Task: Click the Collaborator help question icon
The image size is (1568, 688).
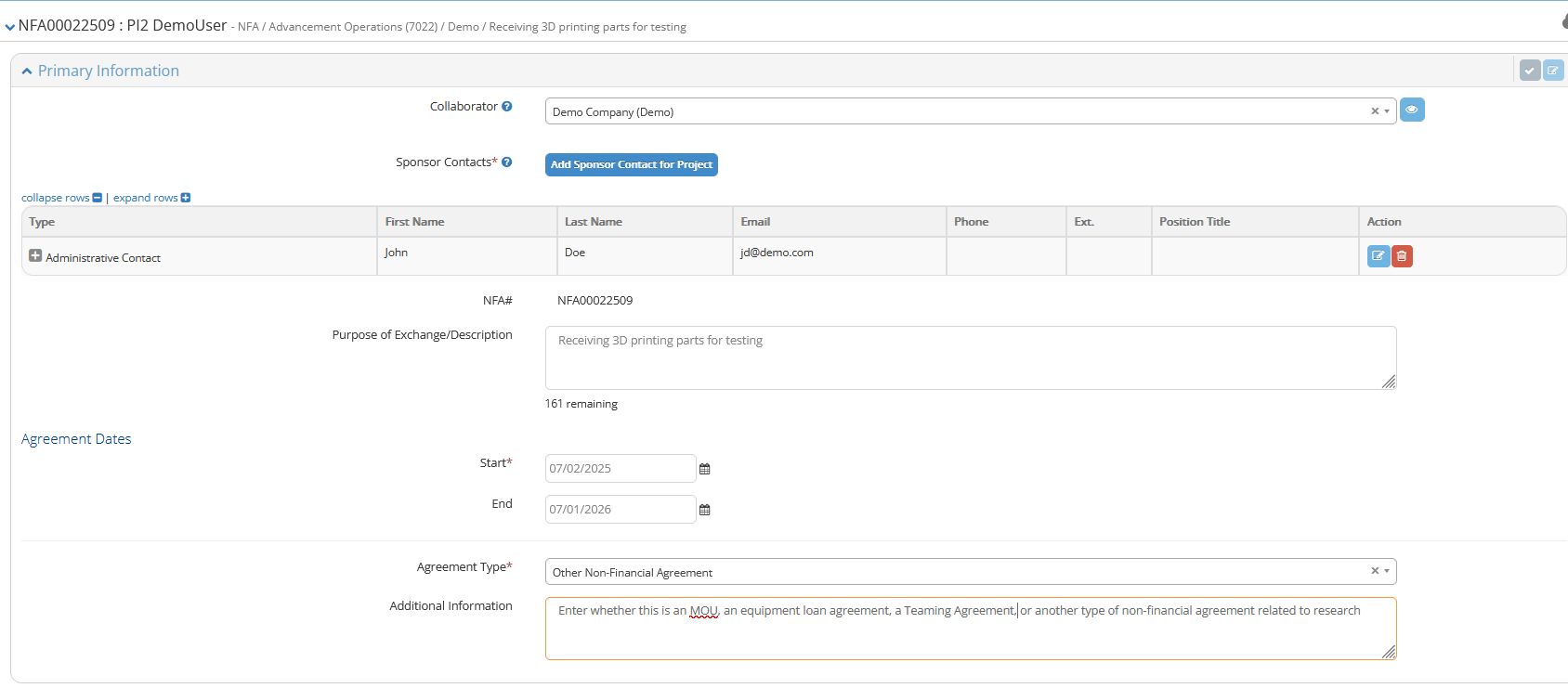Action: 507,107
